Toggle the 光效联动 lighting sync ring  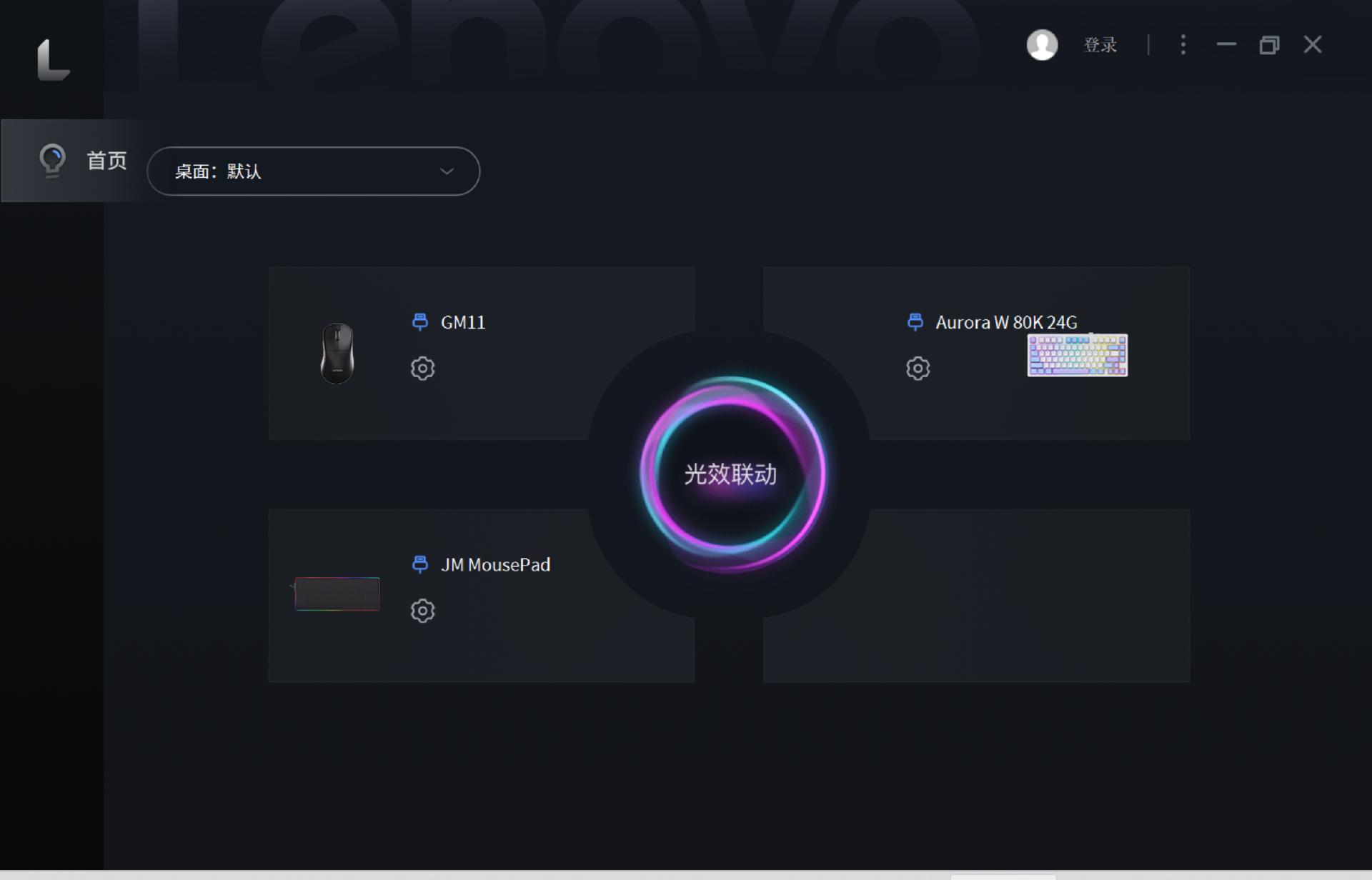click(730, 474)
